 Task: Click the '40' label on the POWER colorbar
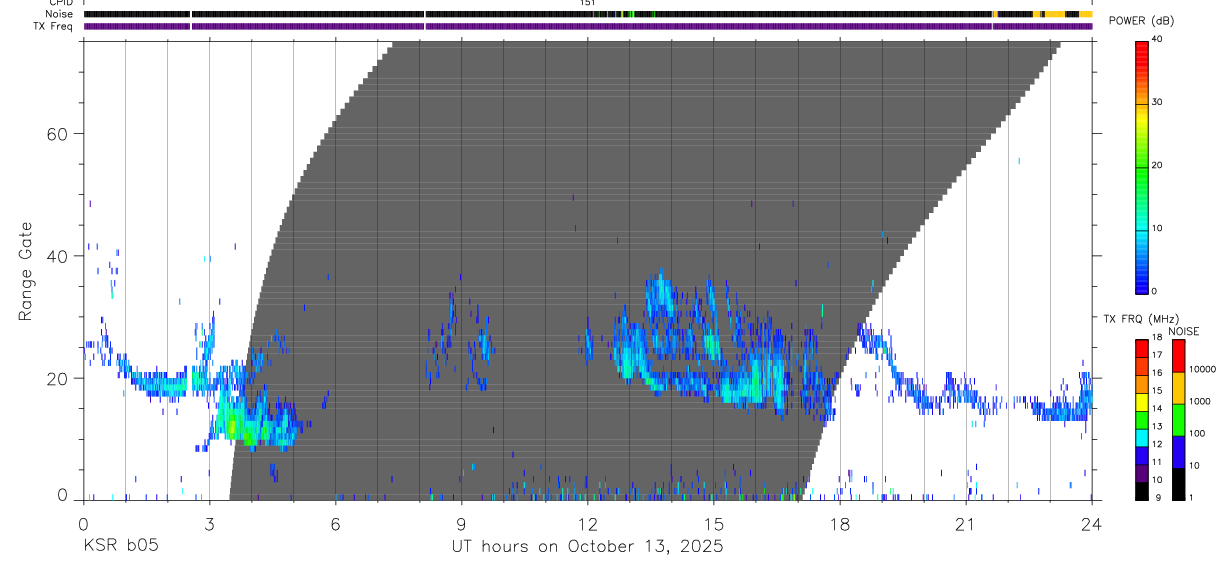tap(1157, 39)
